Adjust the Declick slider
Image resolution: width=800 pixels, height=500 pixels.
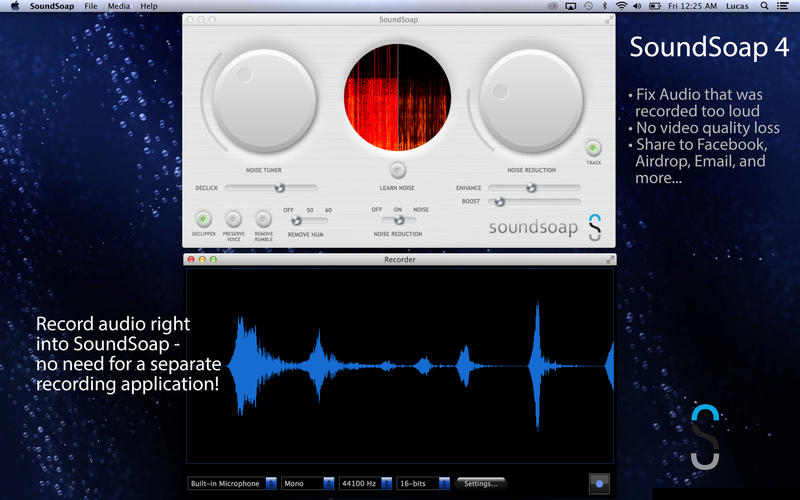click(271, 188)
